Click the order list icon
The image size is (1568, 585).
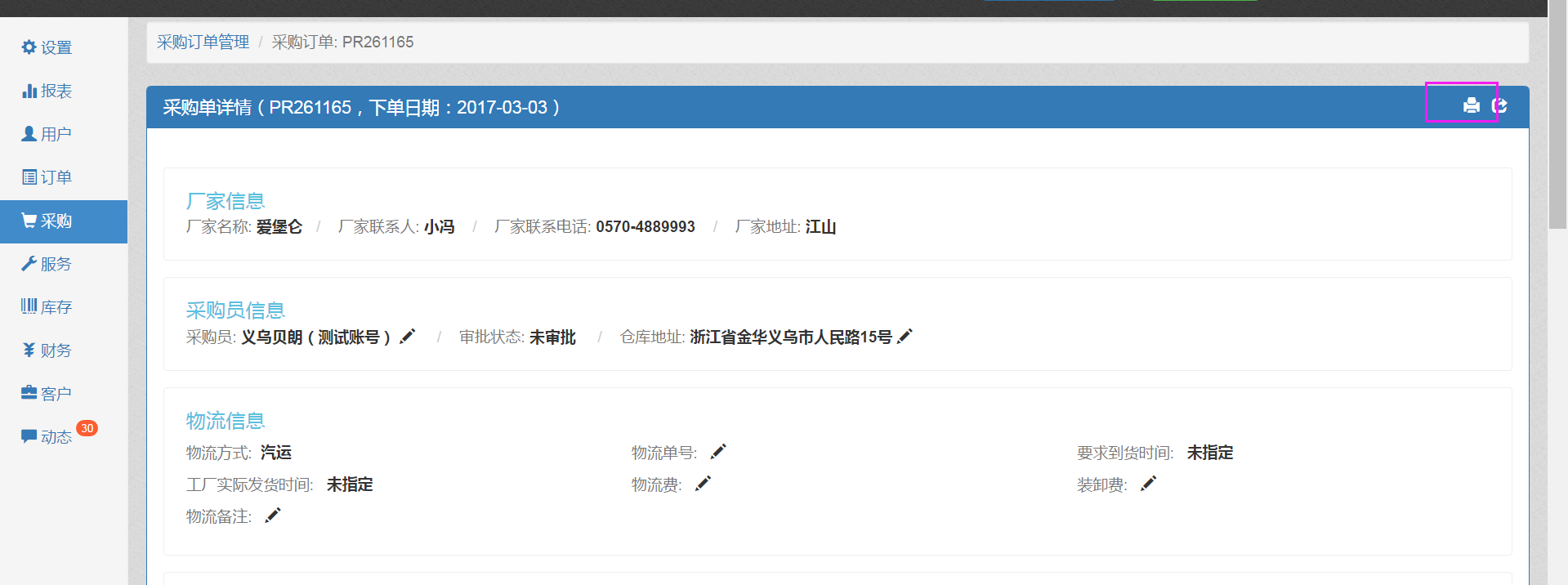pos(29,176)
